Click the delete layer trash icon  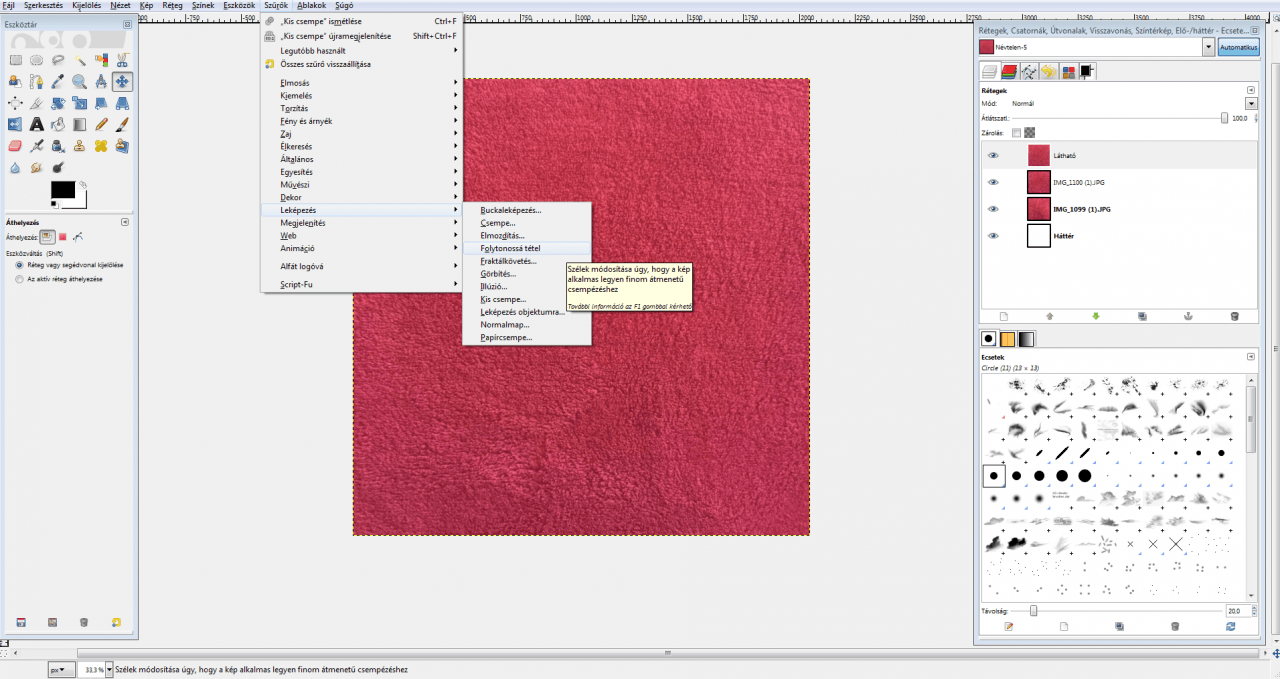tap(1234, 316)
